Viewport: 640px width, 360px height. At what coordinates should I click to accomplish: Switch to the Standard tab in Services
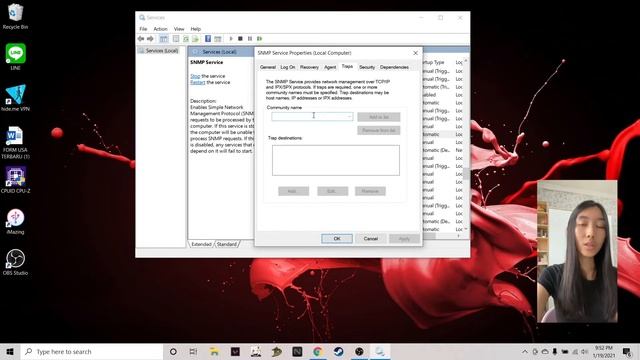click(227, 244)
